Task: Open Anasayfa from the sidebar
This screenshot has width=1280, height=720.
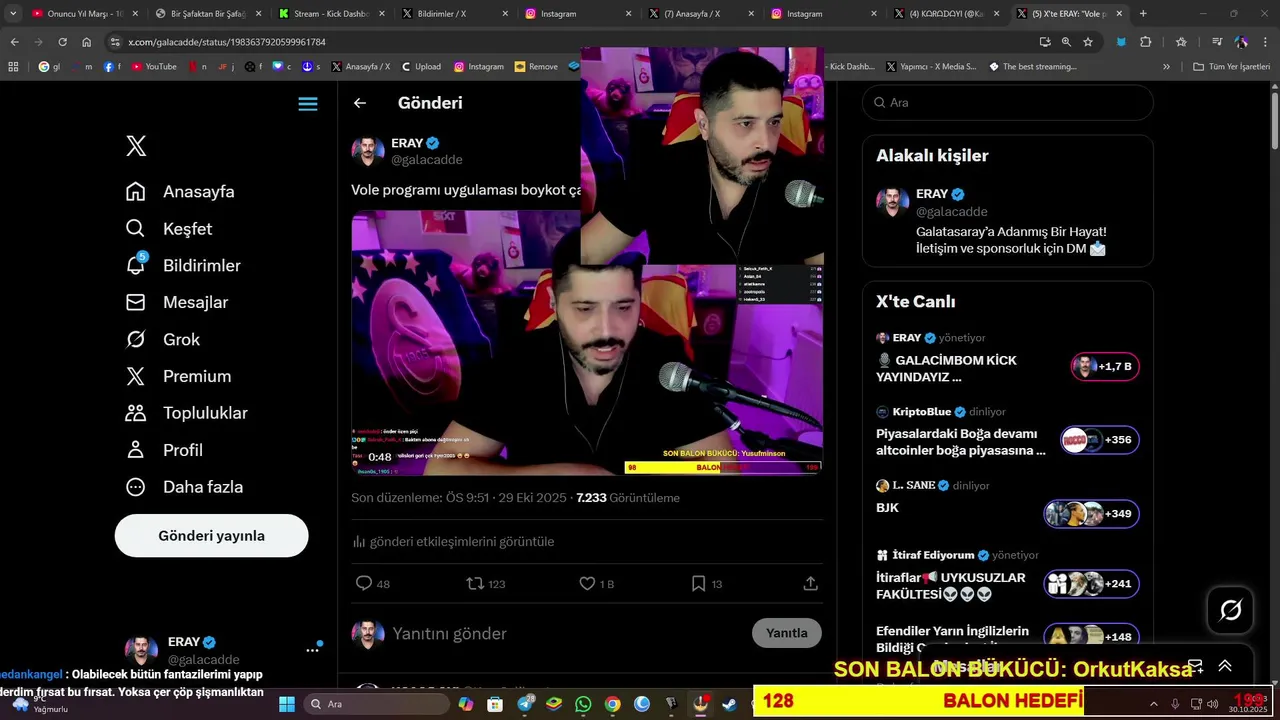Action: click(x=180, y=191)
